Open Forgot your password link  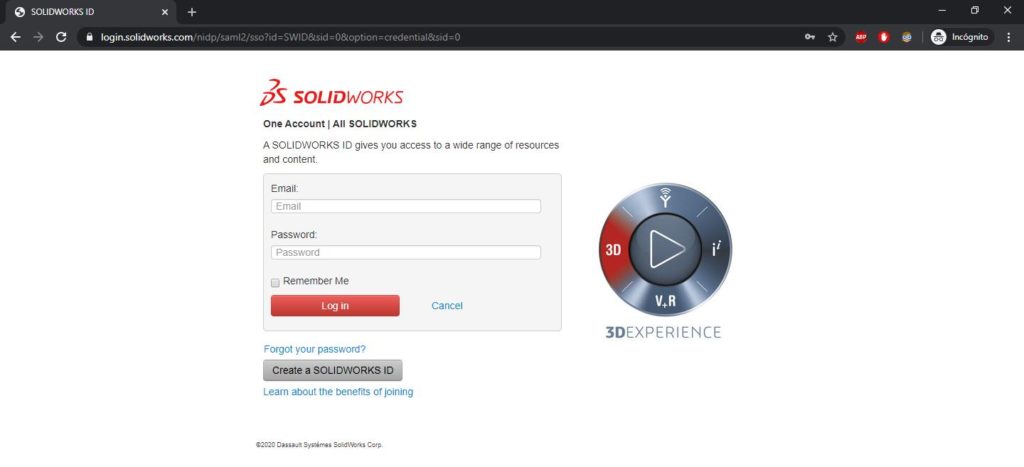(315, 349)
